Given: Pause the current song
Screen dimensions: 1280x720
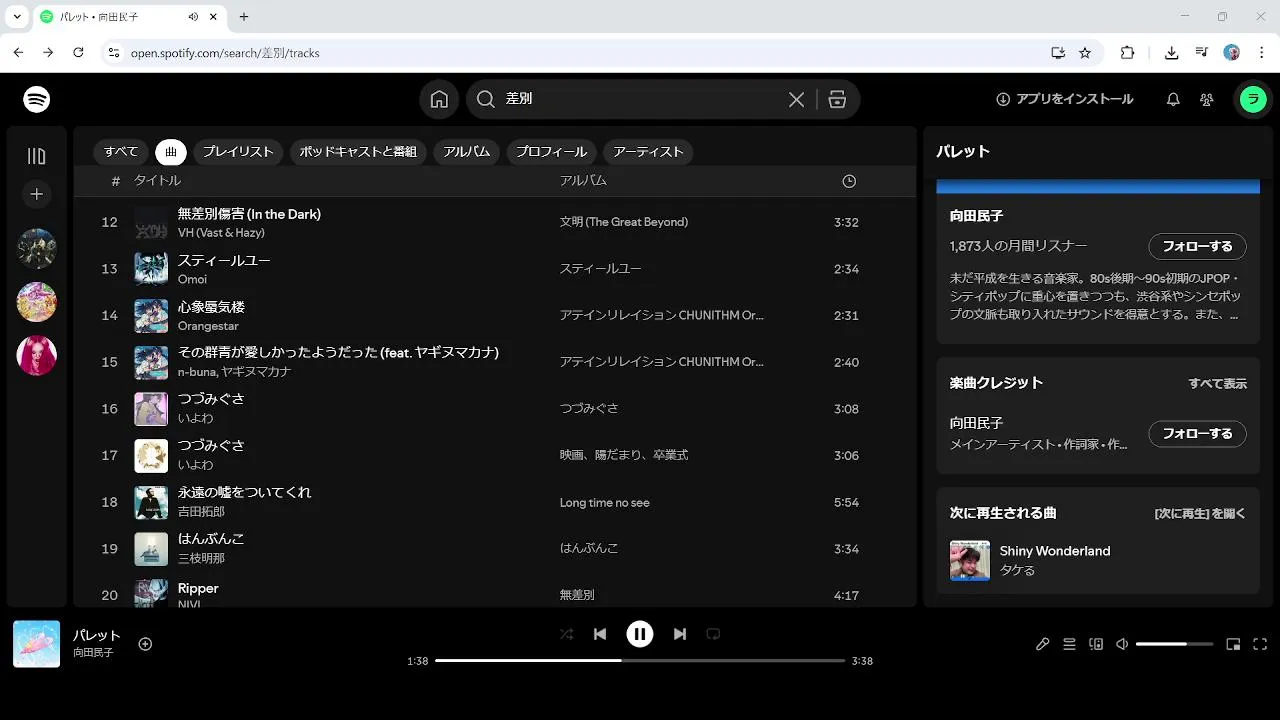Looking at the screenshot, I should pos(640,634).
